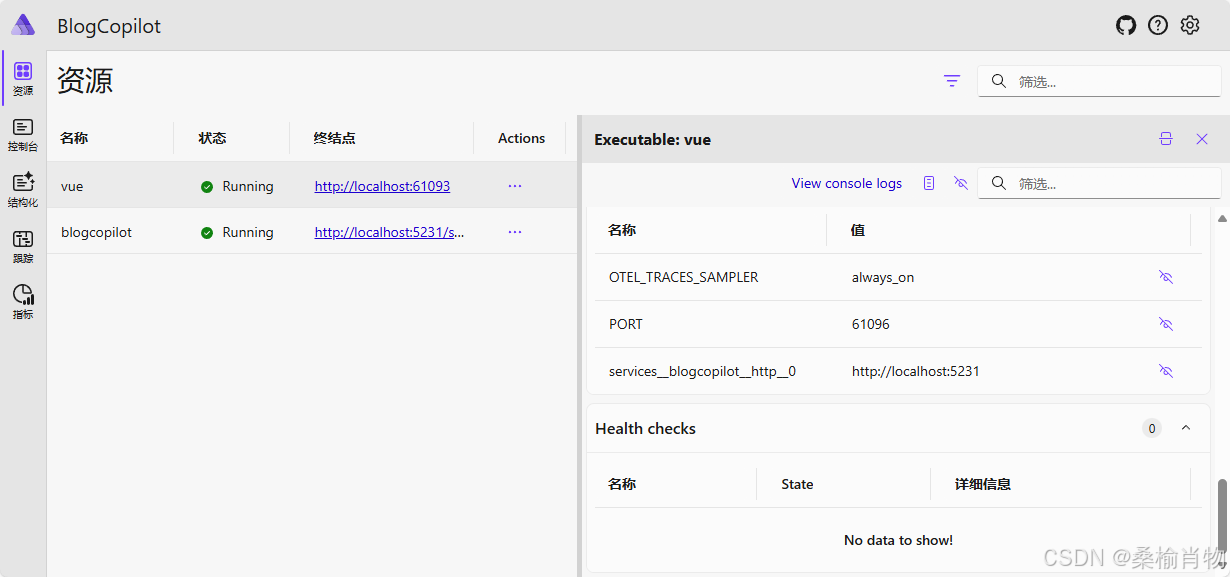Image resolution: width=1230 pixels, height=577 pixels.
Task: Click the Running status of vue
Action: click(x=237, y=186)
